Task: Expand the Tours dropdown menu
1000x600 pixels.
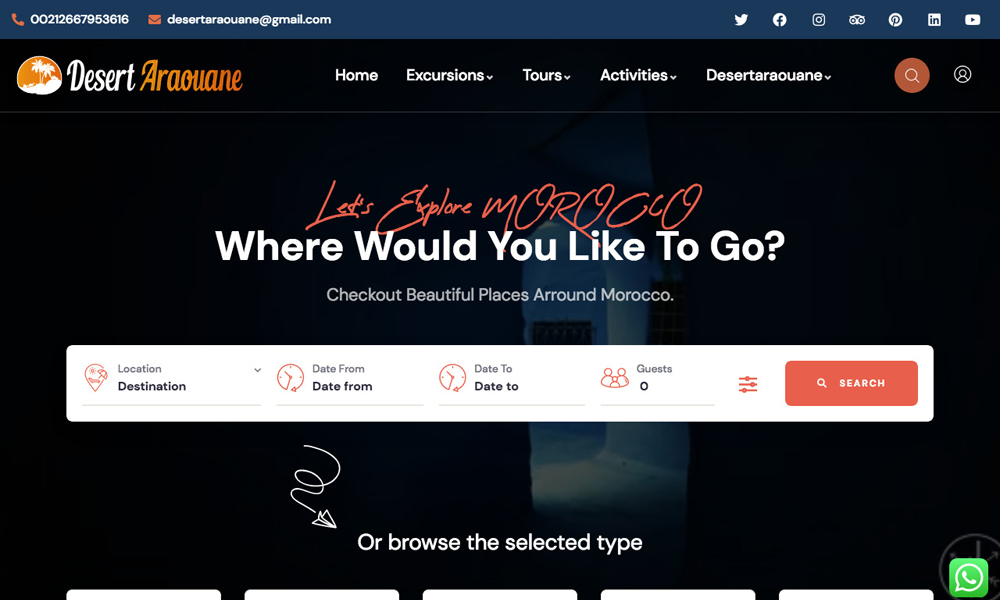Action: (547, 75)
